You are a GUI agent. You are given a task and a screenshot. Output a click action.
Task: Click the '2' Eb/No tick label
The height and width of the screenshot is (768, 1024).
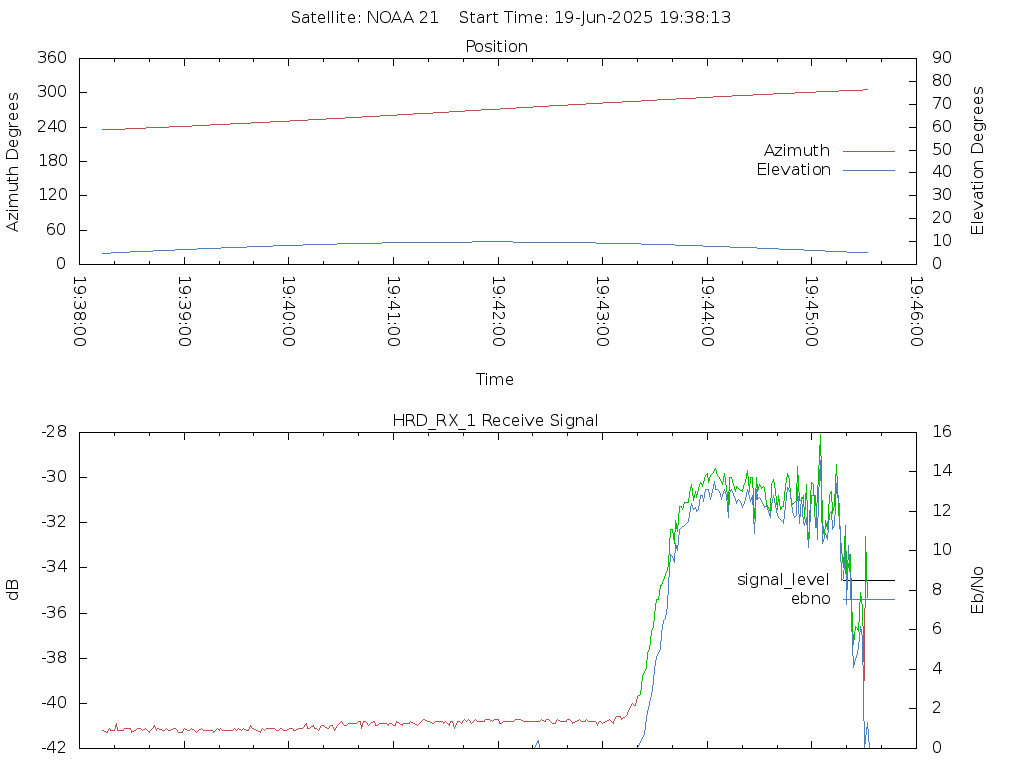[937, 709]
